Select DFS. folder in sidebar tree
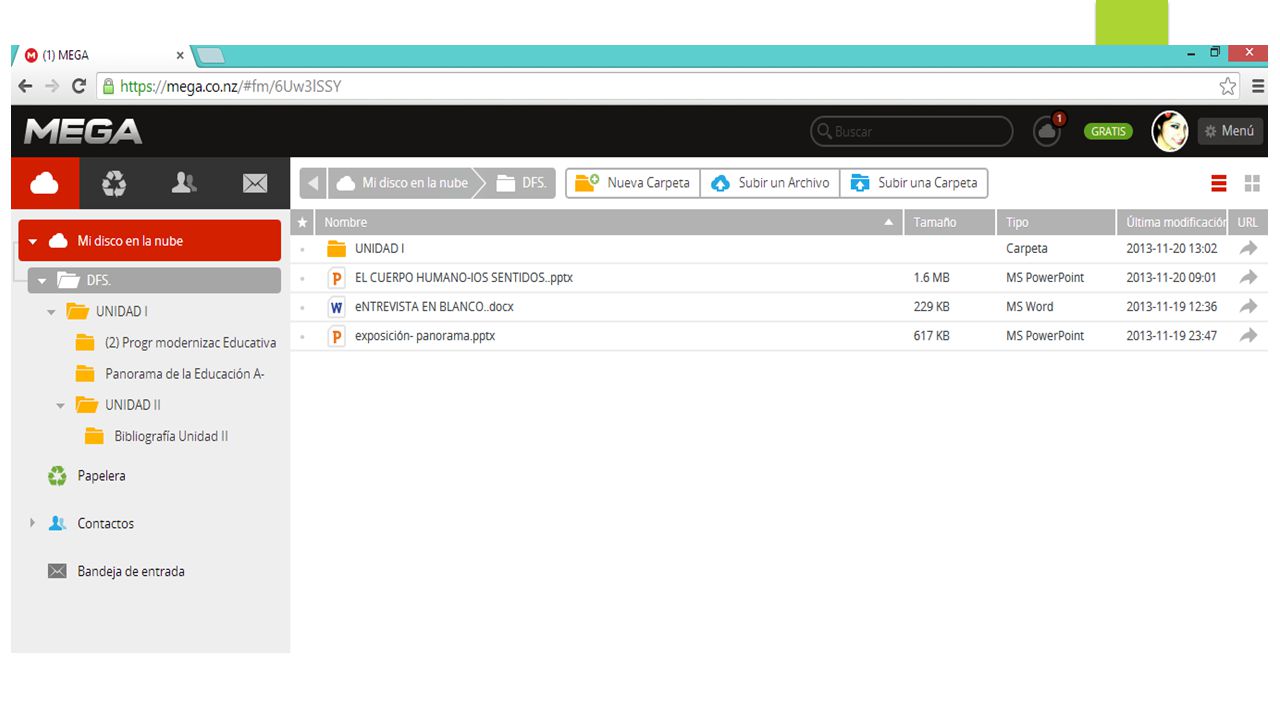The width and height of the screenshot is (1280, 720). tap(155, 281)
